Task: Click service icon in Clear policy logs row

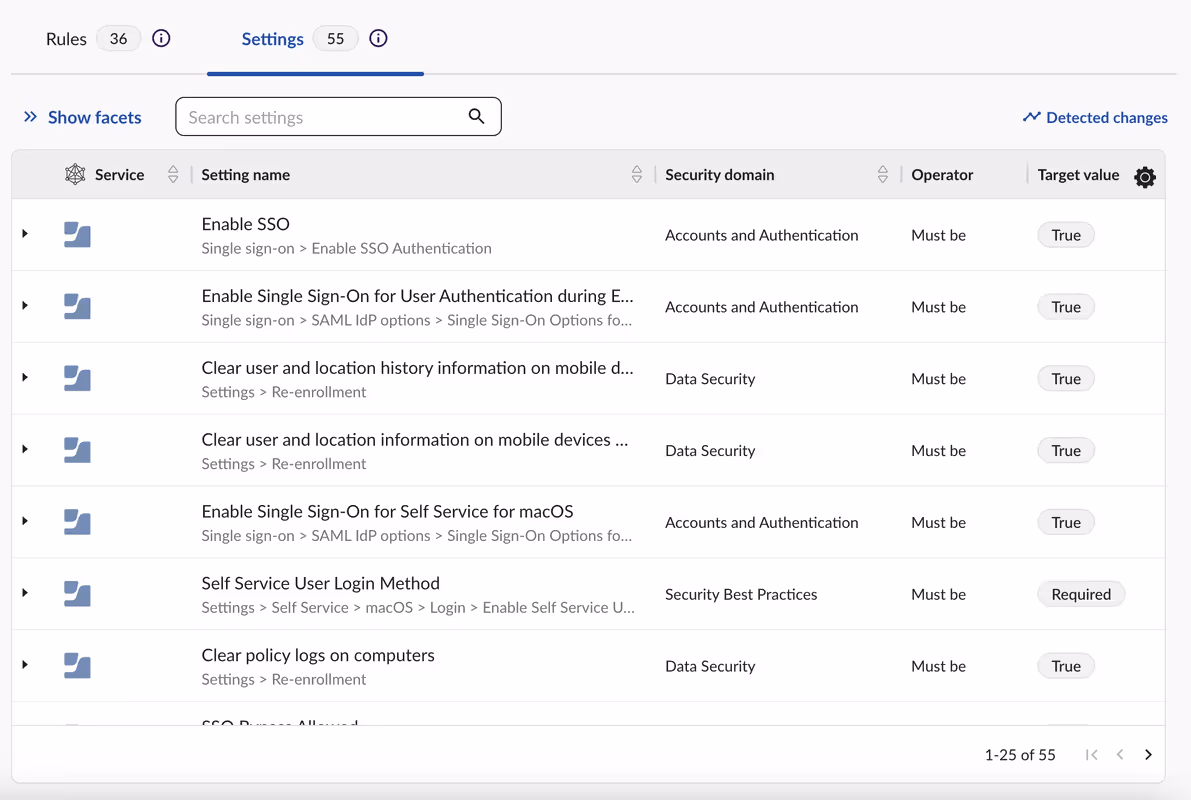Action: (x=77, y=666)
